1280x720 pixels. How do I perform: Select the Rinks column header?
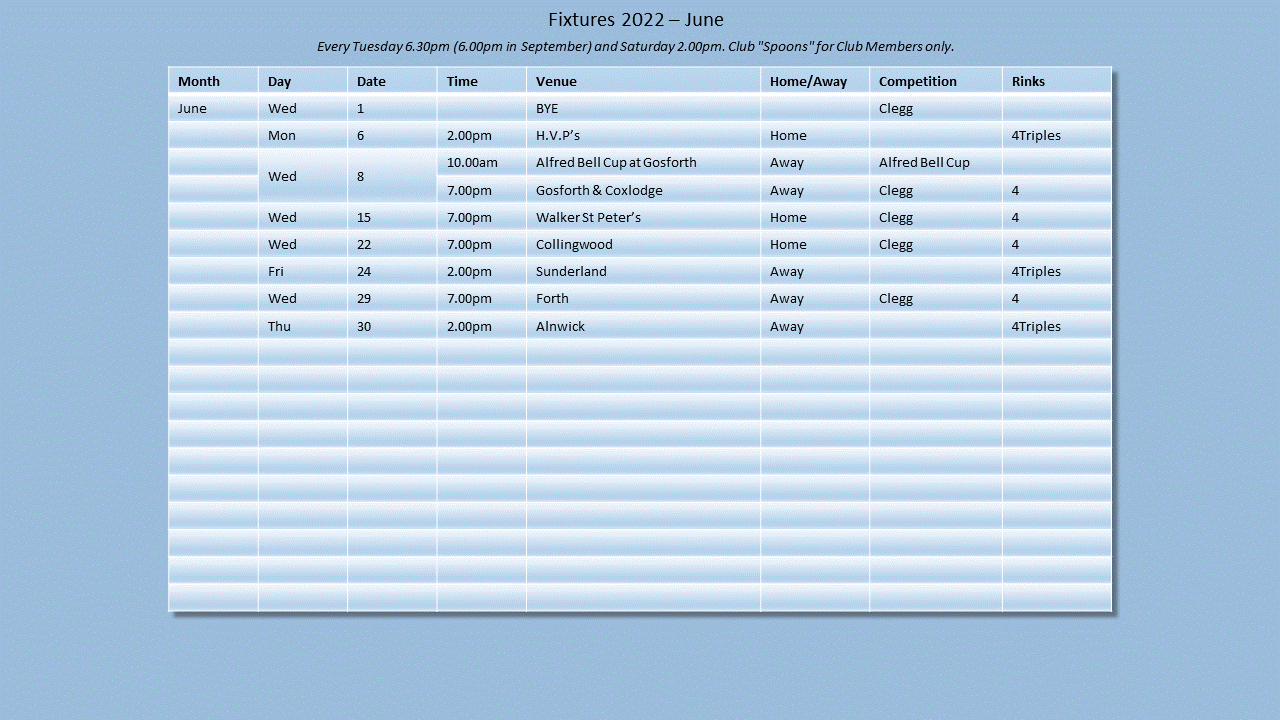[1028, 81]
